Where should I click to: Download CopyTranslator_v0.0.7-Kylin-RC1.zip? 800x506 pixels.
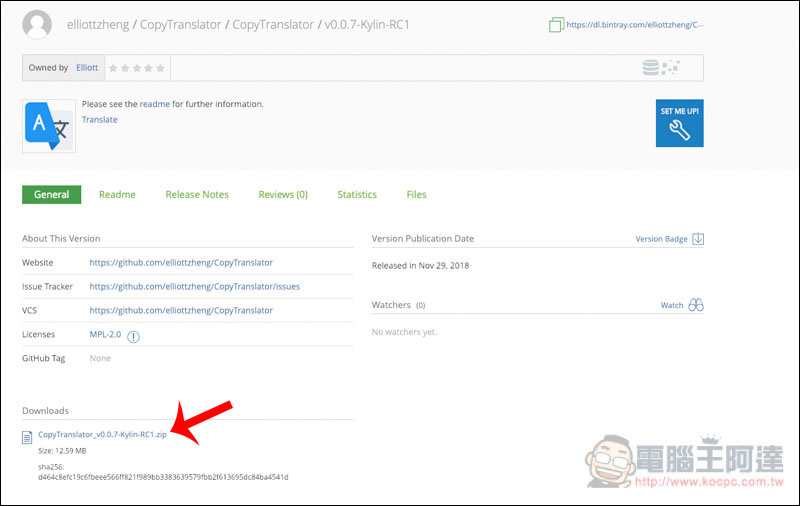point(102,435)
